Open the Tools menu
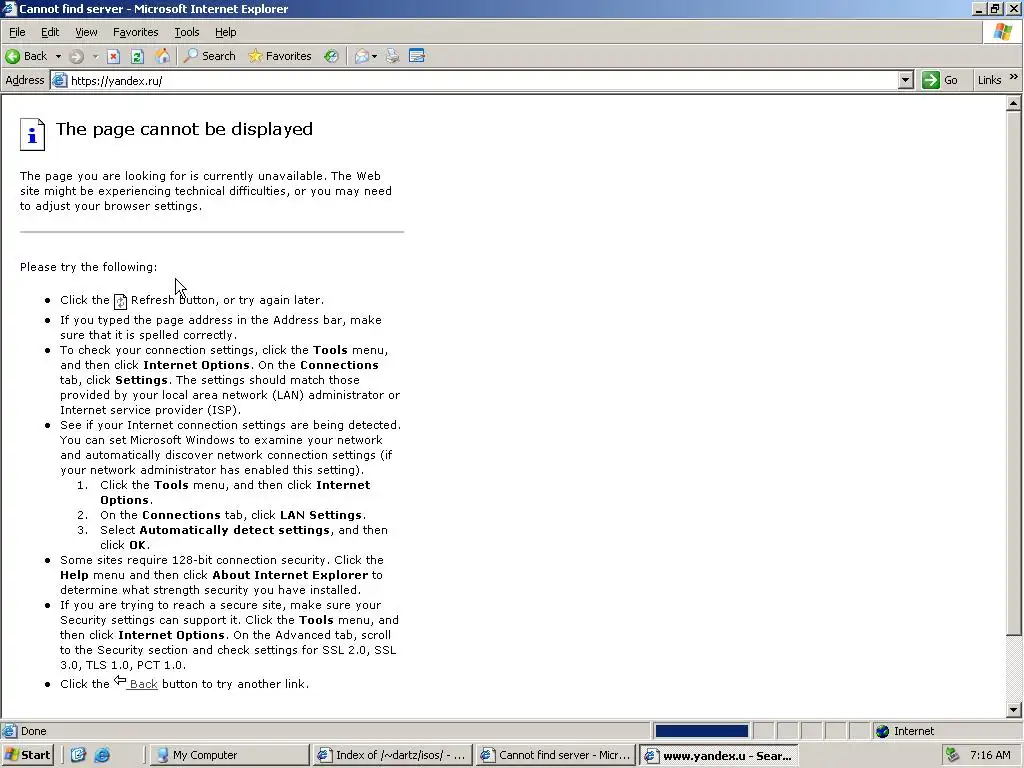 pyautogui.click(x=187, y=32)
